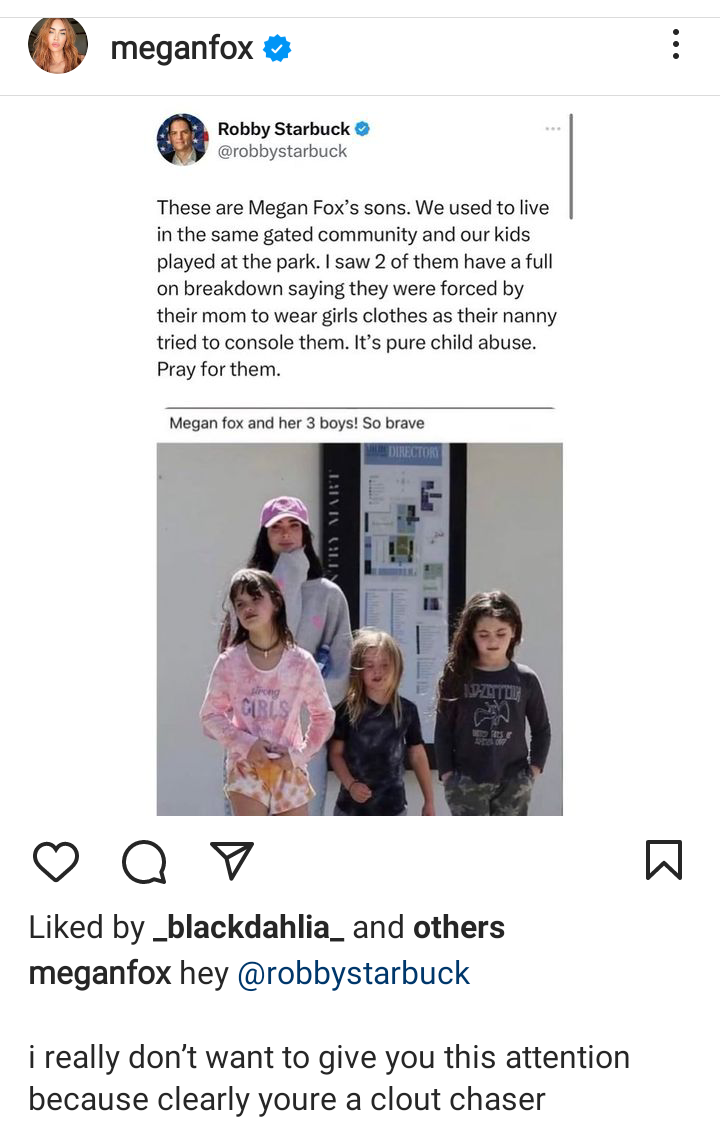The height and width of the screenshot is (1144, 720).
Task: Tap the embedded tweet's ellipsis icon
Action: [x=553, y=128]
